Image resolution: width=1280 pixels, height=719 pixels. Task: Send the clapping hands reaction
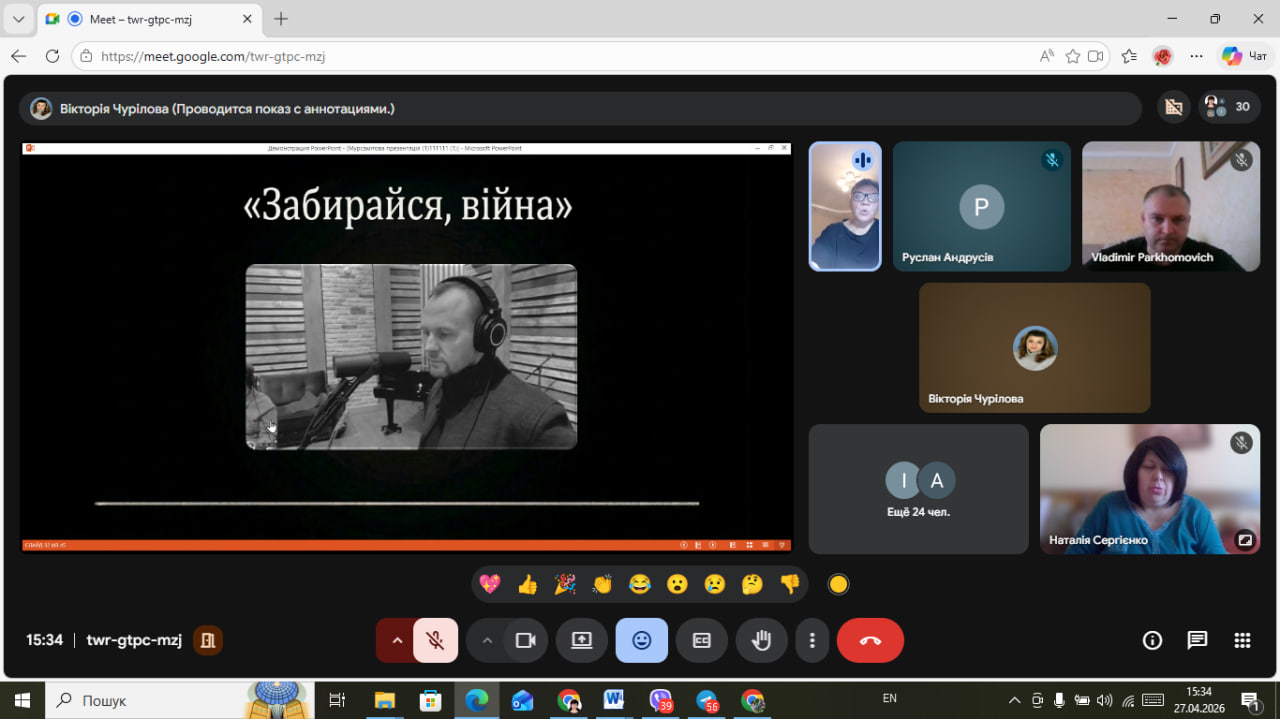[x=602, y=585]
